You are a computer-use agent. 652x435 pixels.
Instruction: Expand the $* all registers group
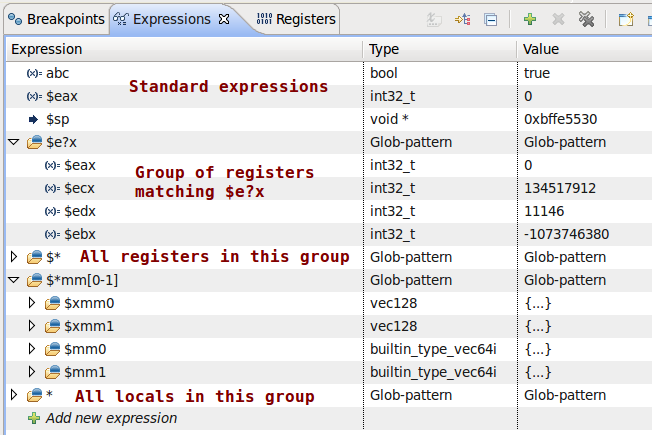[13, 257]
